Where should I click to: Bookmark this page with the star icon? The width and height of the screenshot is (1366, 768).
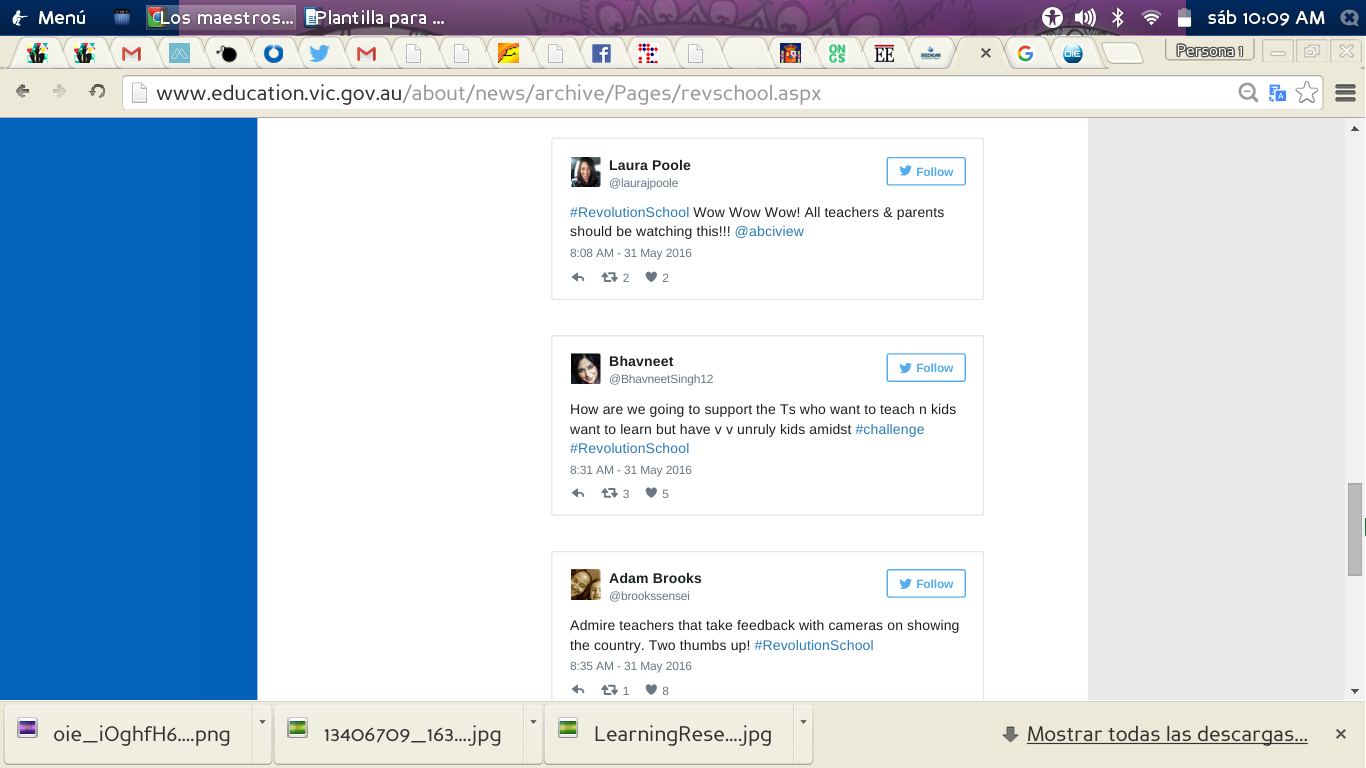(1306, 93)
